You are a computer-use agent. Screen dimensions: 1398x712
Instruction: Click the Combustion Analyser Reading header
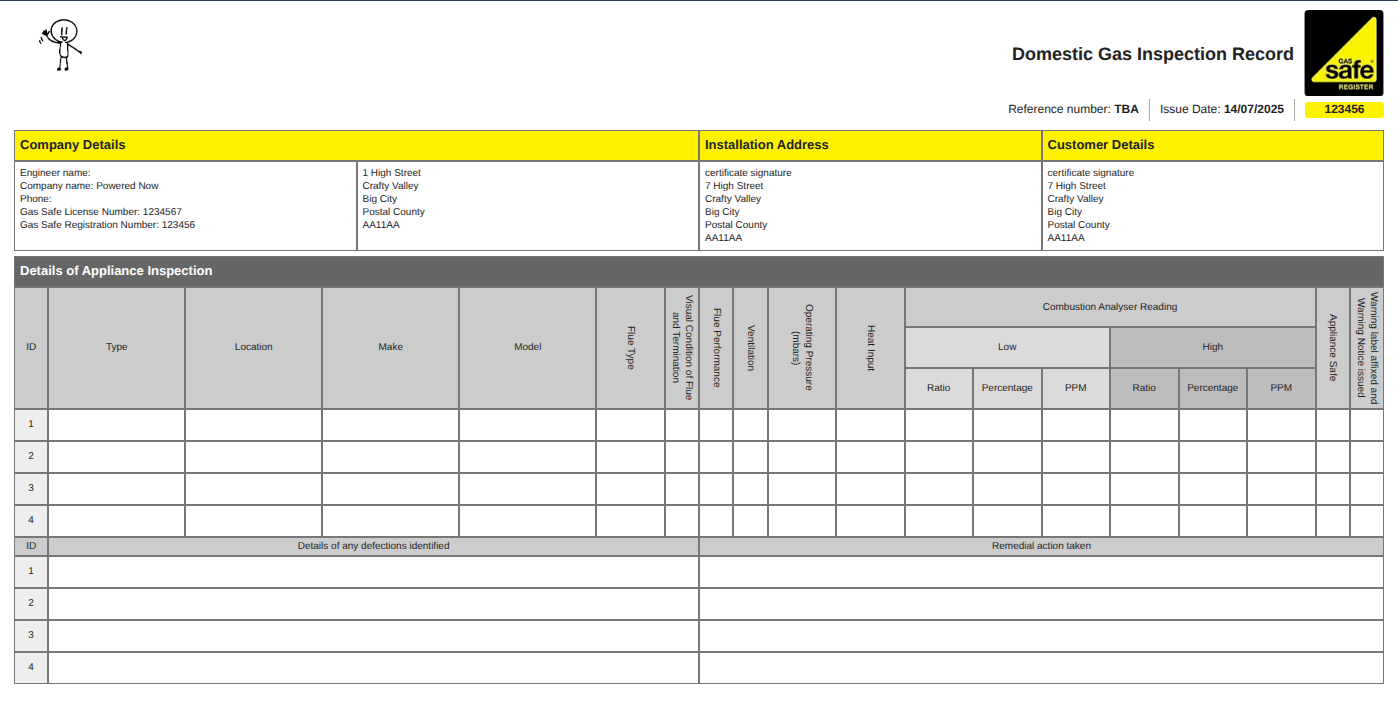1110,307
